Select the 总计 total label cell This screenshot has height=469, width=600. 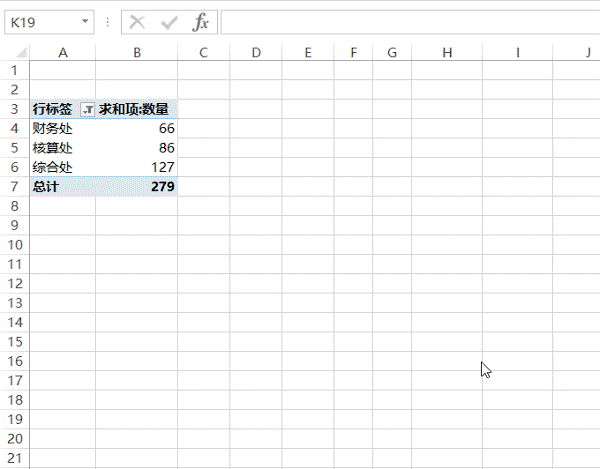tap(63, 187)
